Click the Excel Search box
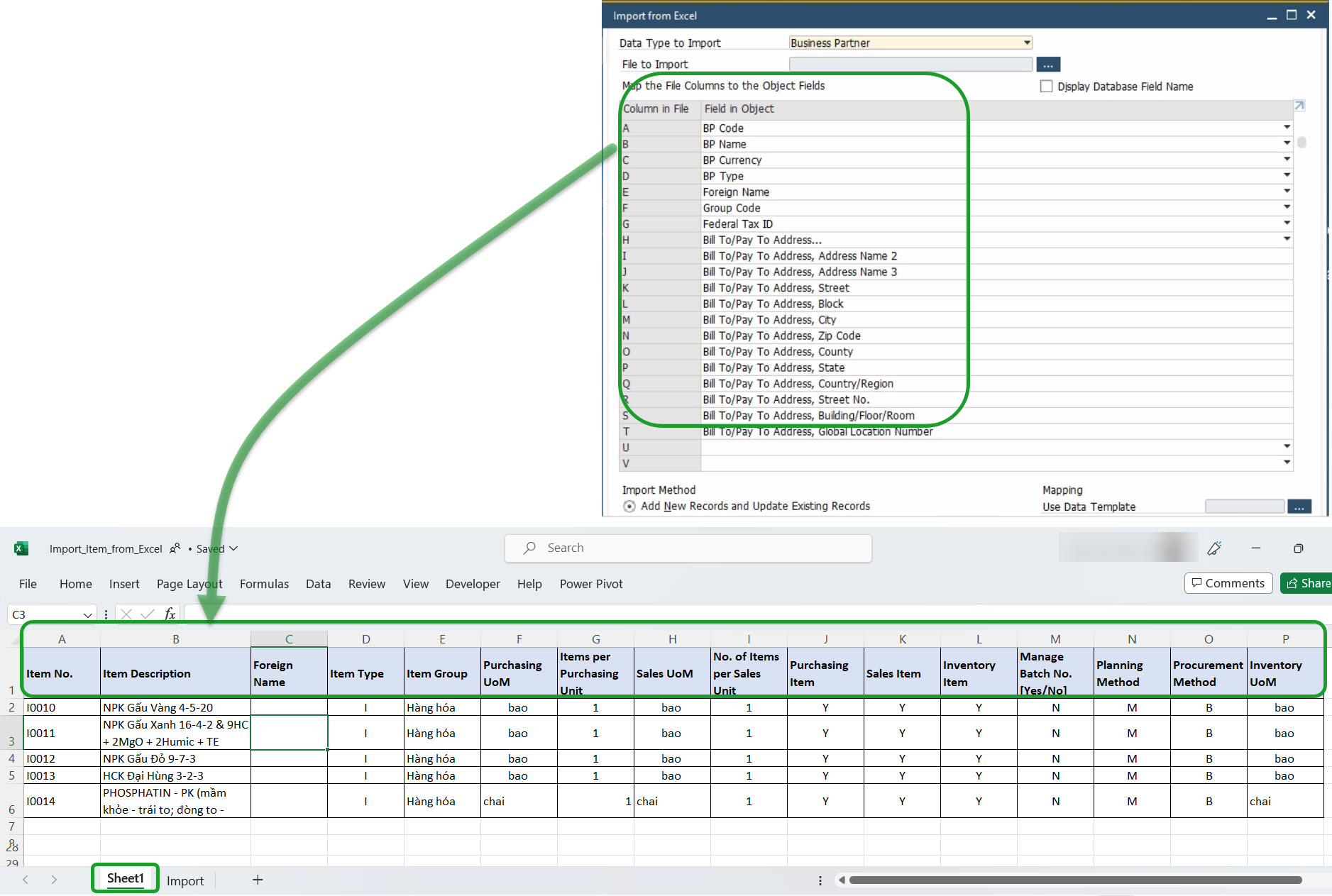The height and width of the screenshot is (896, 1332). [x=688, y=548]
